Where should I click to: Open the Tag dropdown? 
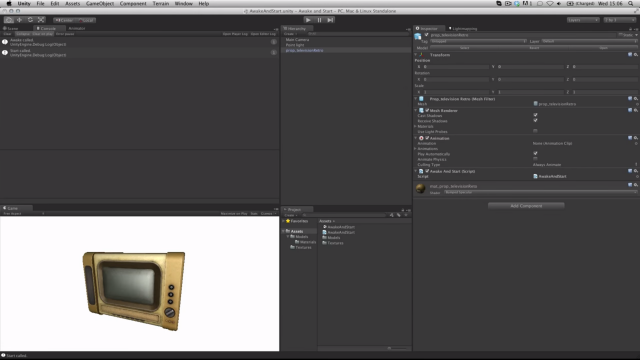pyautogui.click(x=478, y=41)
